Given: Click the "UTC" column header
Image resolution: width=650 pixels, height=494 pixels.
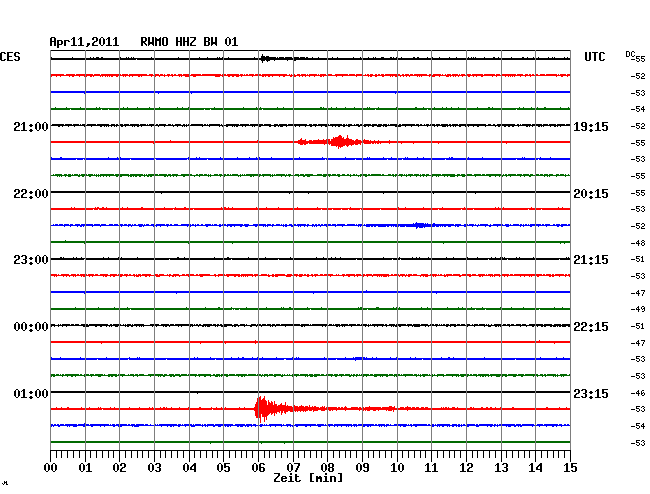Looking at the screenshot, I should tap(594, 57).
